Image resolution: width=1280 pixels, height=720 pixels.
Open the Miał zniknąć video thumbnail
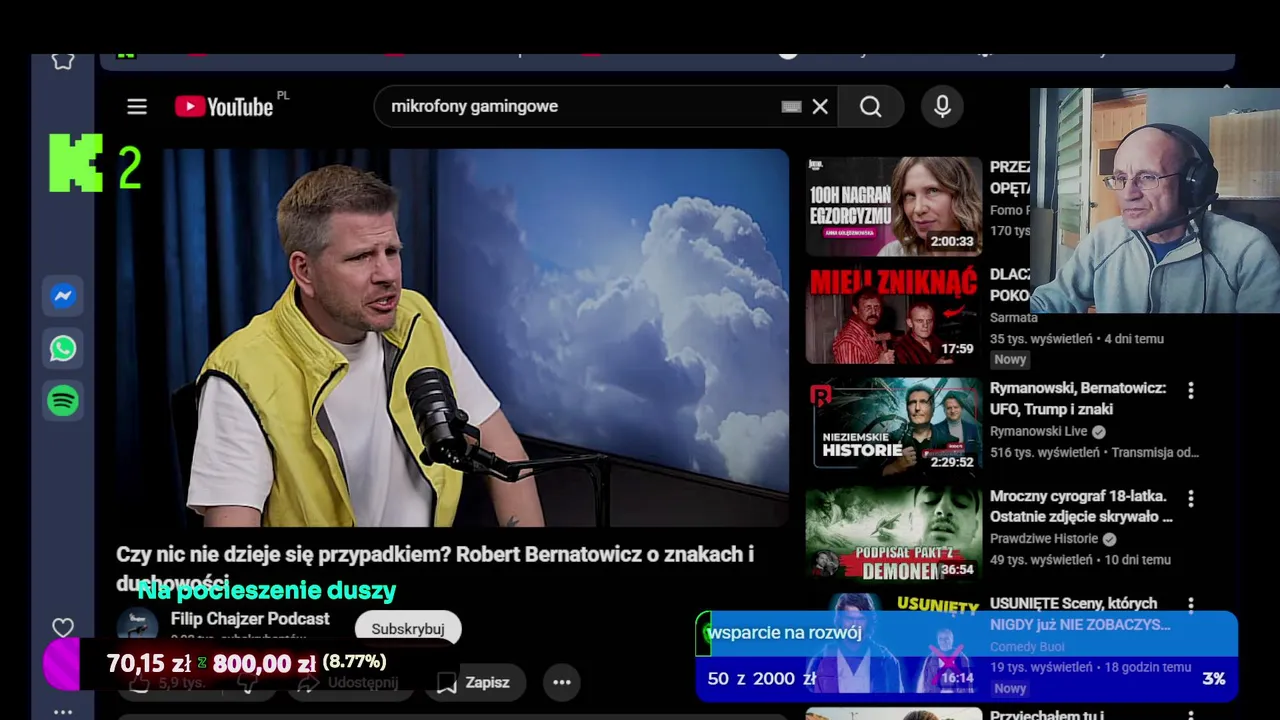coord(894,315)
